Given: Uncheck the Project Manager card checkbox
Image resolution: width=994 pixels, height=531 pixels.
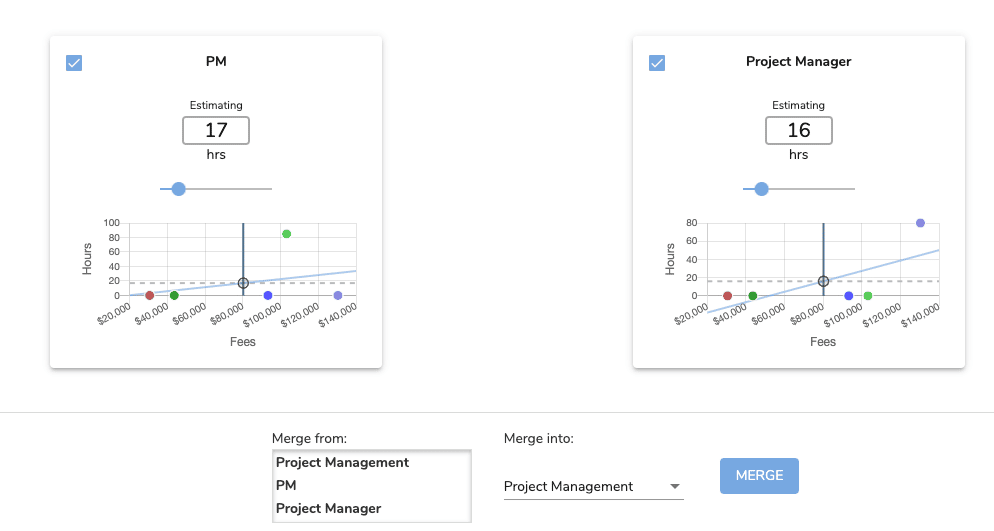Looking at the screenshot, I should [657, 63].
